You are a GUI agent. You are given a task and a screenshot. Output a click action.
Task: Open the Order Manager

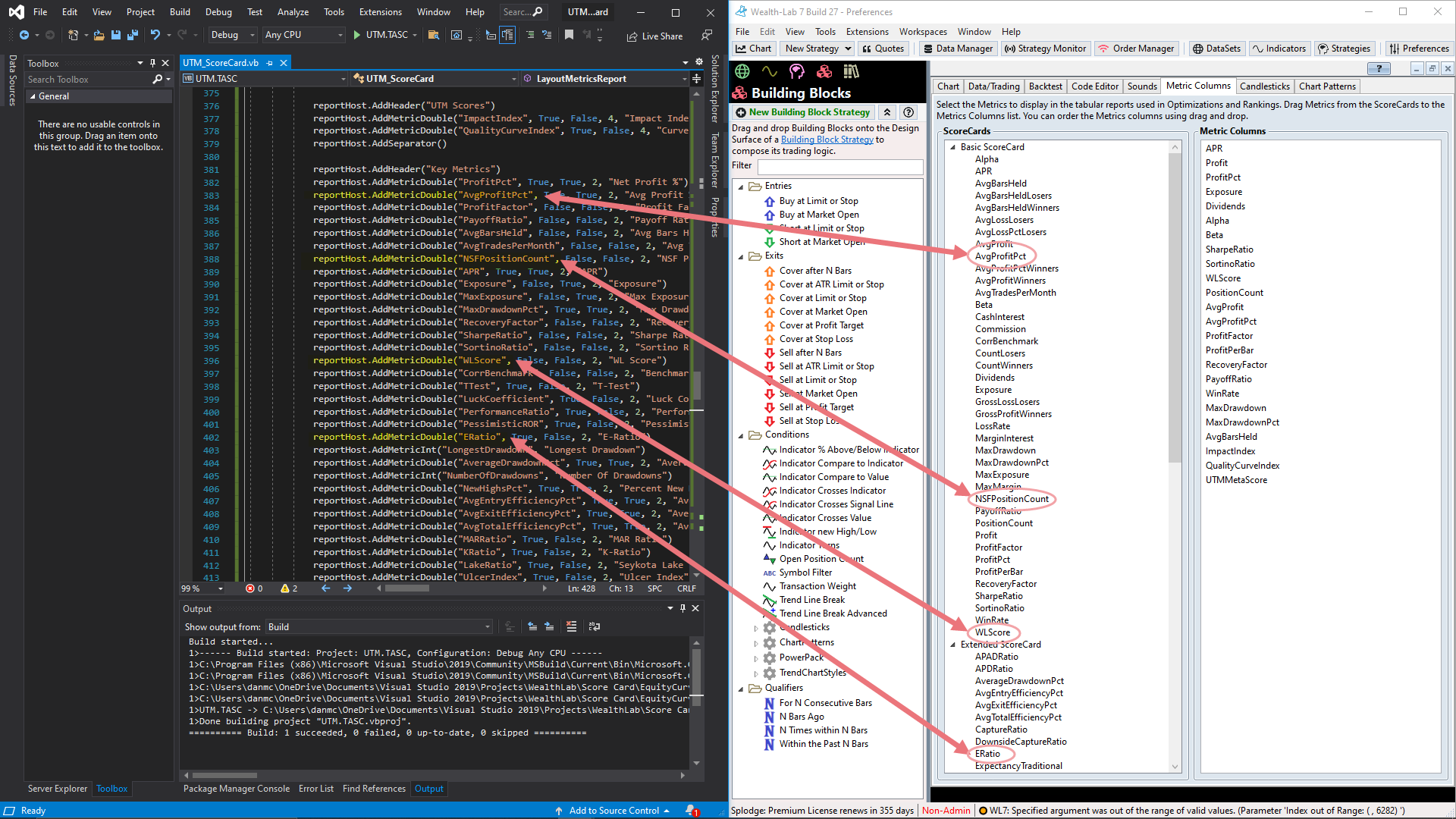[x=1136, y=49]
